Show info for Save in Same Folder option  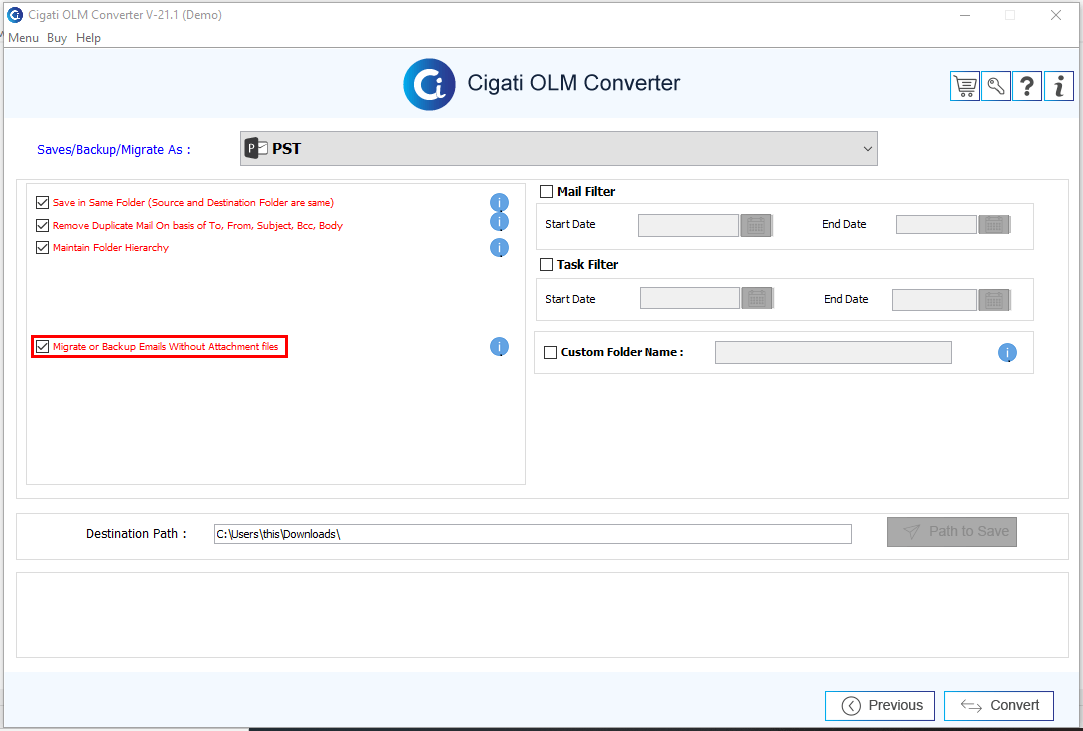point(499,202)
